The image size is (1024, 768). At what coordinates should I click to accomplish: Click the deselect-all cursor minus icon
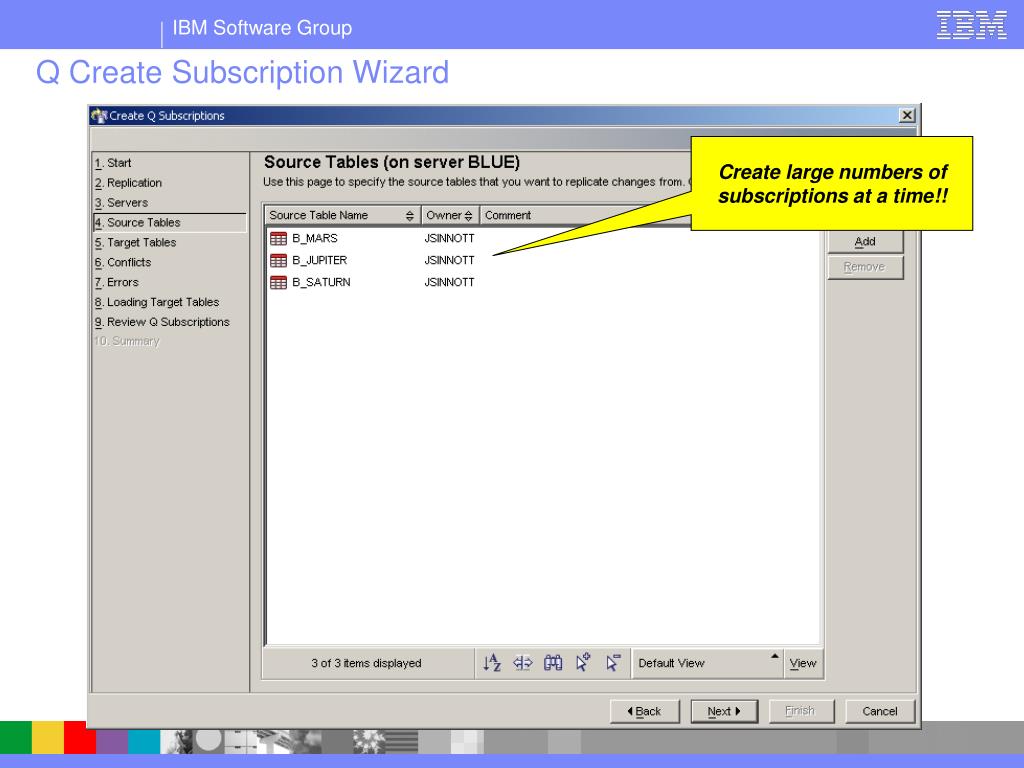tap(613, 663)
